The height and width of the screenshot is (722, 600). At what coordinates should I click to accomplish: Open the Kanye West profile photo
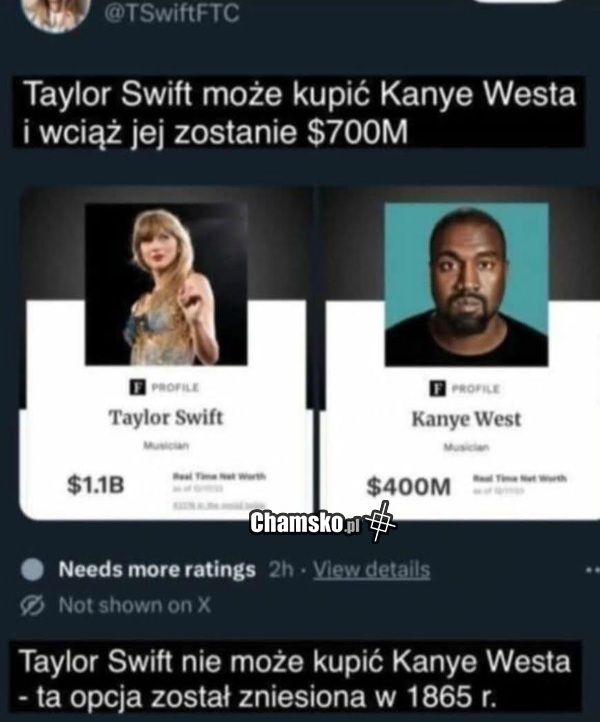(x=466, y=285)
